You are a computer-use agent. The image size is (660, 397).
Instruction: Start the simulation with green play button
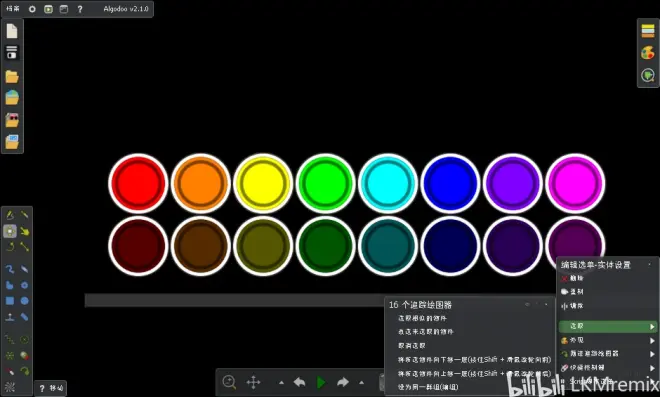(321, 382)
